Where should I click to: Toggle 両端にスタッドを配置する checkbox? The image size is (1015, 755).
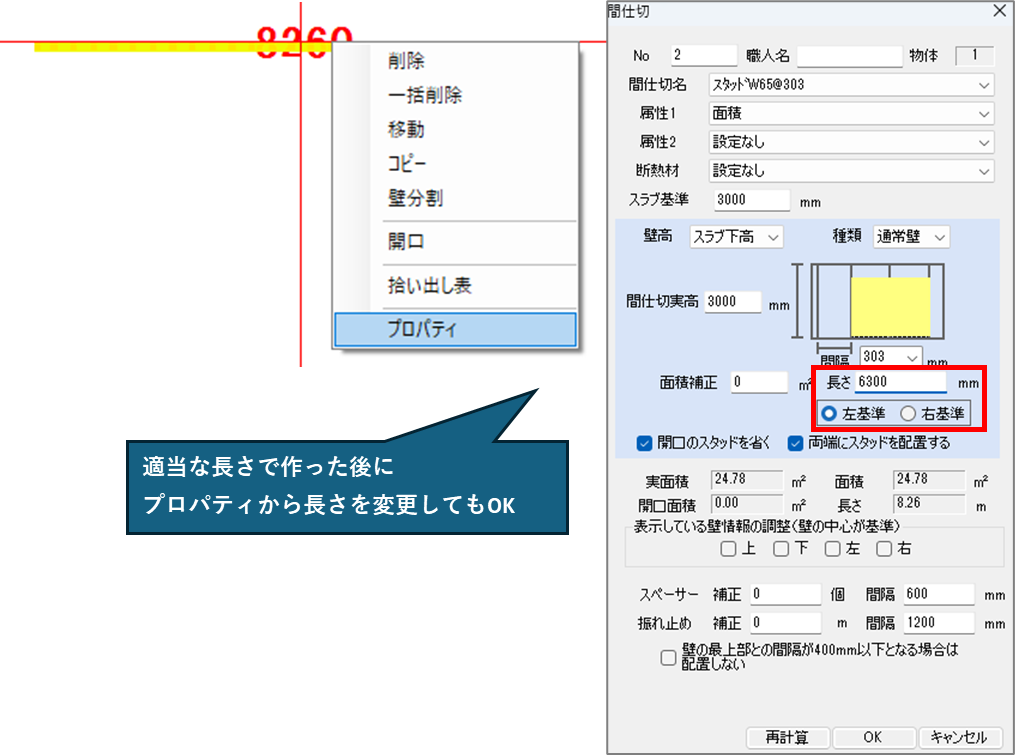796,443
